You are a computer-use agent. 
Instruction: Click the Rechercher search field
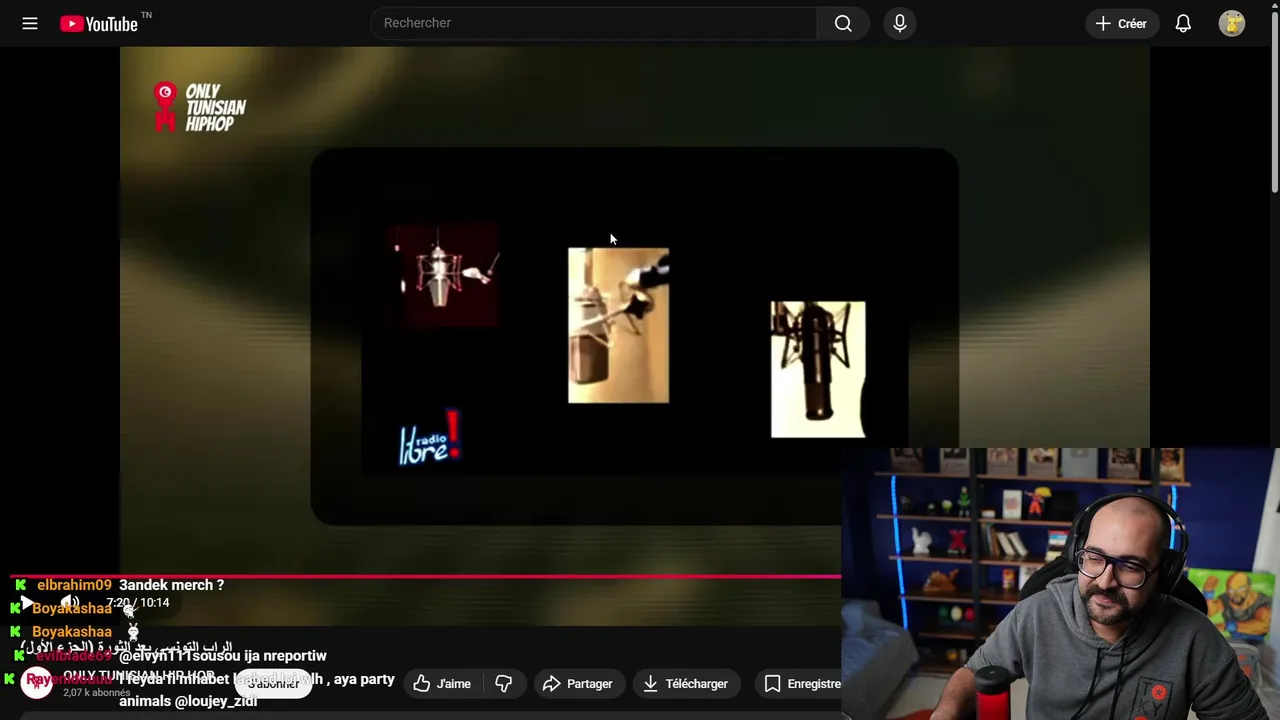tap(594, 23)
